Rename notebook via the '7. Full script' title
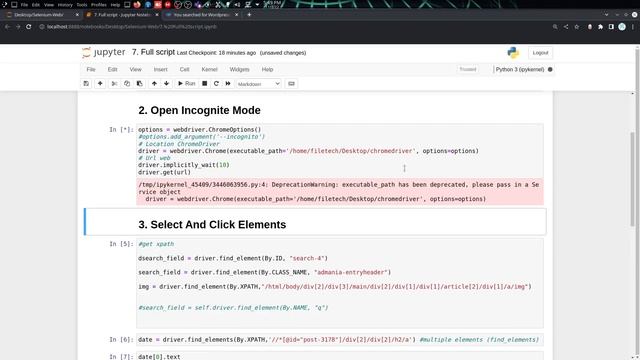The image size is (640, 360). click(153, 52)
